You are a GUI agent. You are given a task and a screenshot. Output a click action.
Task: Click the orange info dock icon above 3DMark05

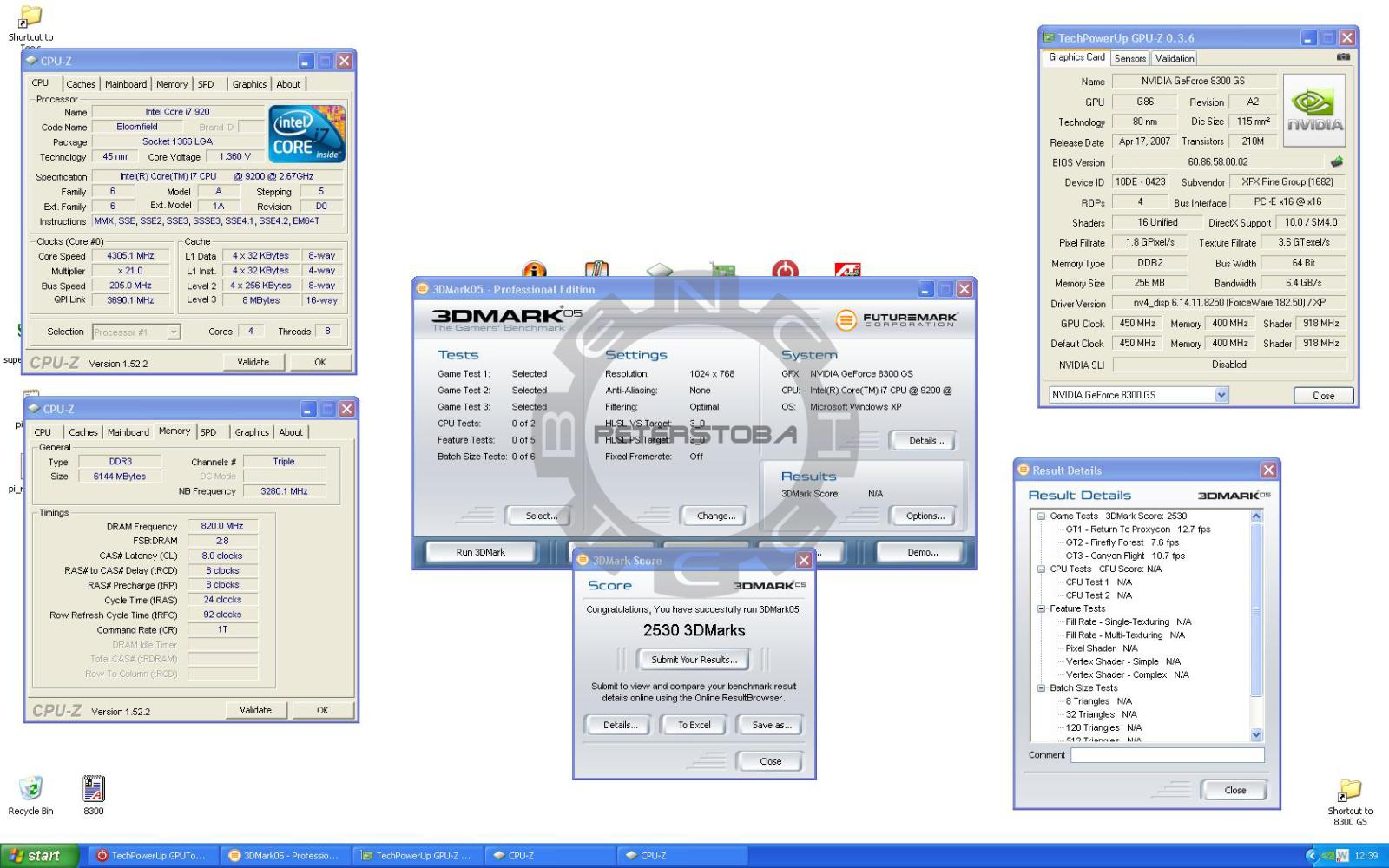click(535, 269)
